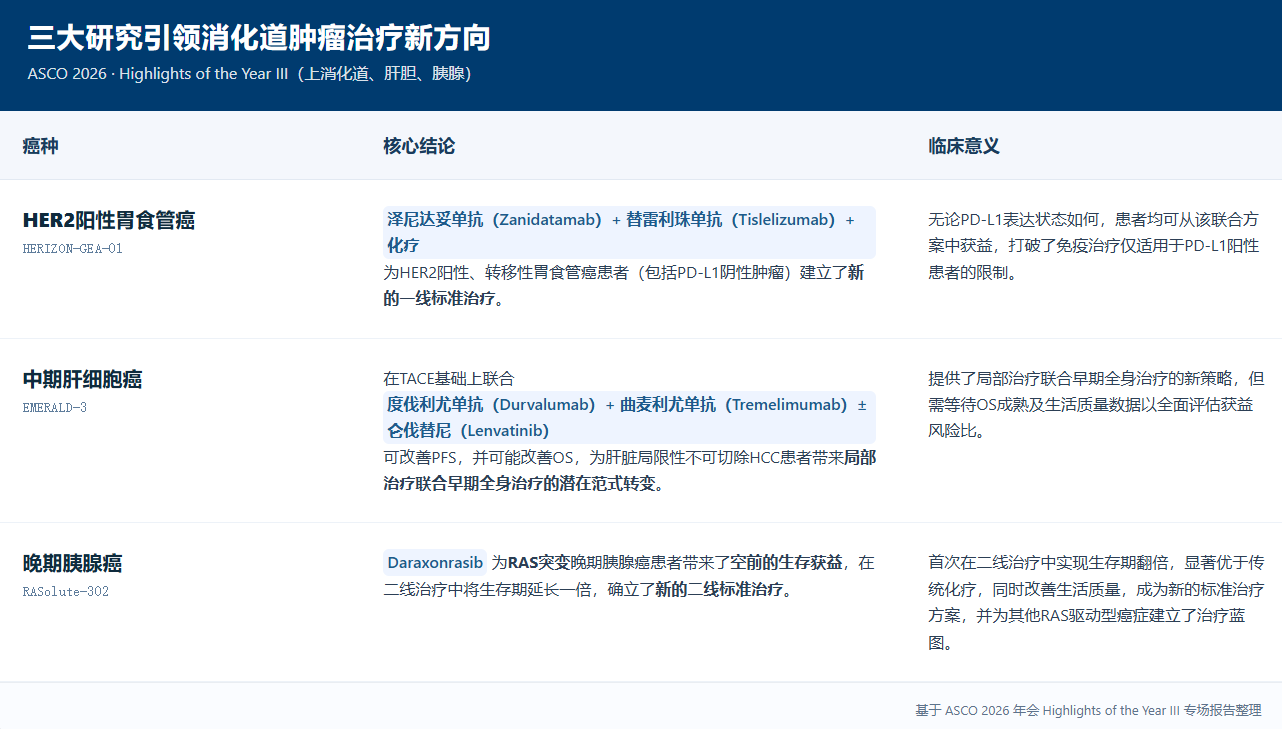Image resolution: width=1282 pixels, height=729 pixels.
Task: Click the sentence starting 可改善PFS
Action: [630, 471]
